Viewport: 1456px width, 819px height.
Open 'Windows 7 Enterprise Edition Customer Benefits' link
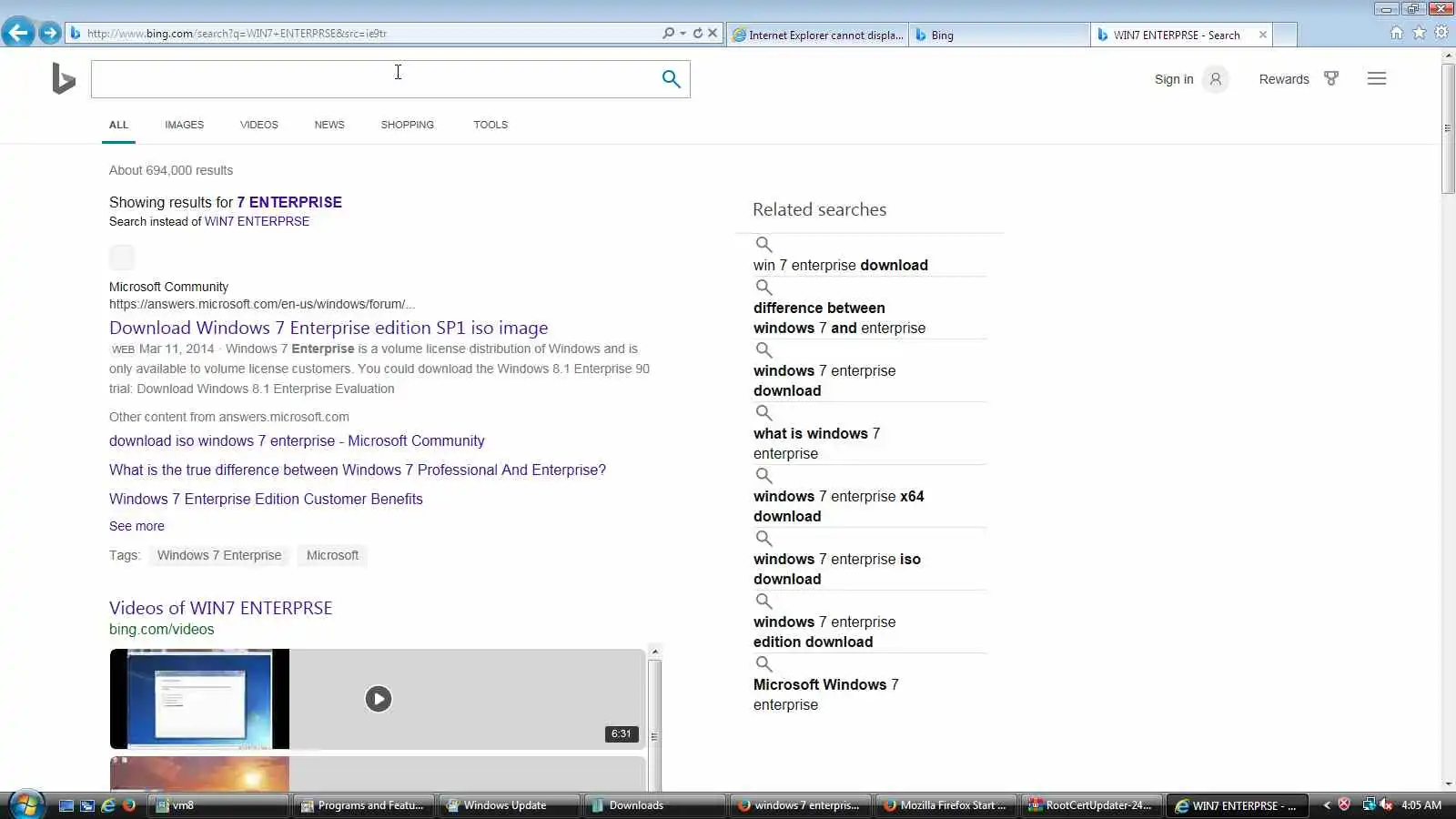tap(266, 499)
